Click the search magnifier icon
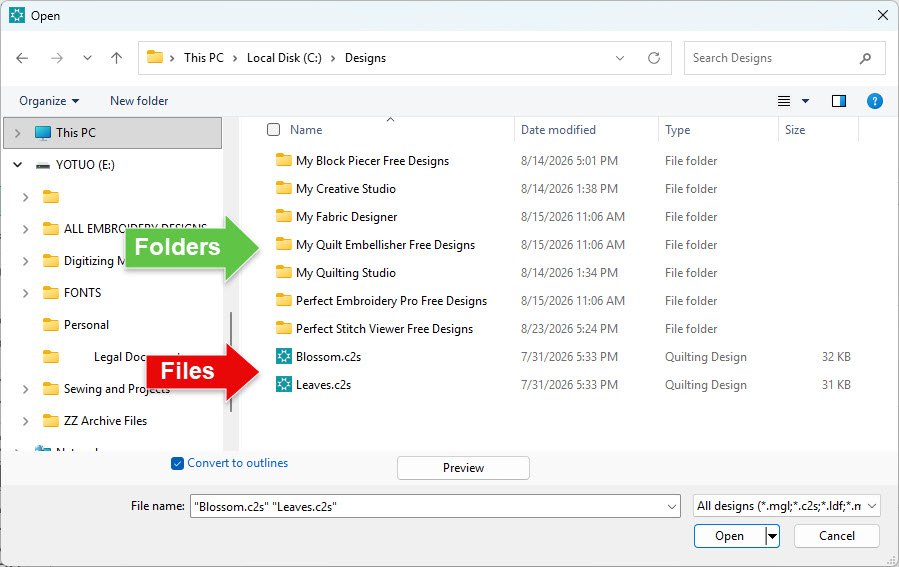 click(x=865, y=58)
